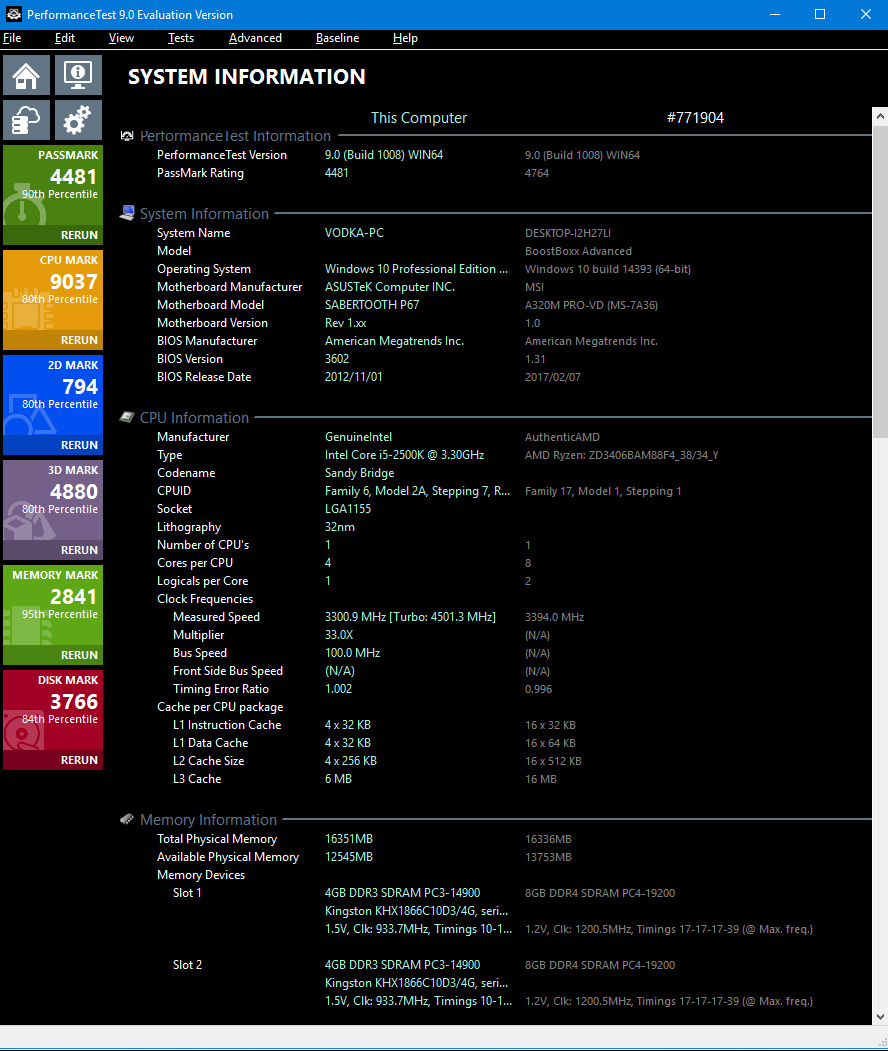Click the This Computer column header

pyautogui.click(x=419, y=118)
